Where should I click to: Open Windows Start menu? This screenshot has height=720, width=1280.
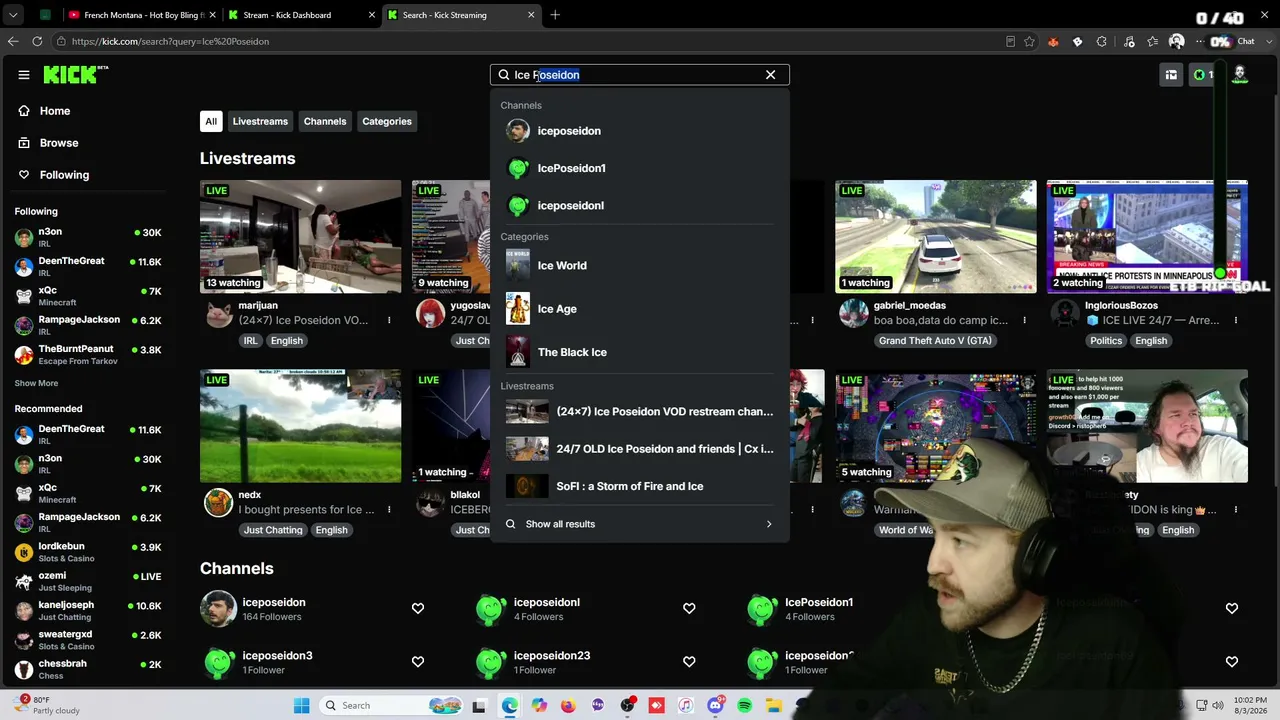coord(301,706)
